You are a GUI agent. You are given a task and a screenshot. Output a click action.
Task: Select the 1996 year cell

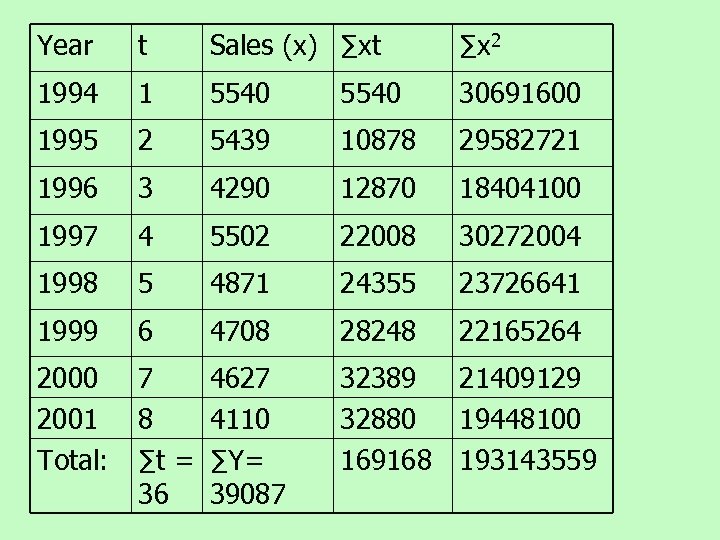pos(67,188)
